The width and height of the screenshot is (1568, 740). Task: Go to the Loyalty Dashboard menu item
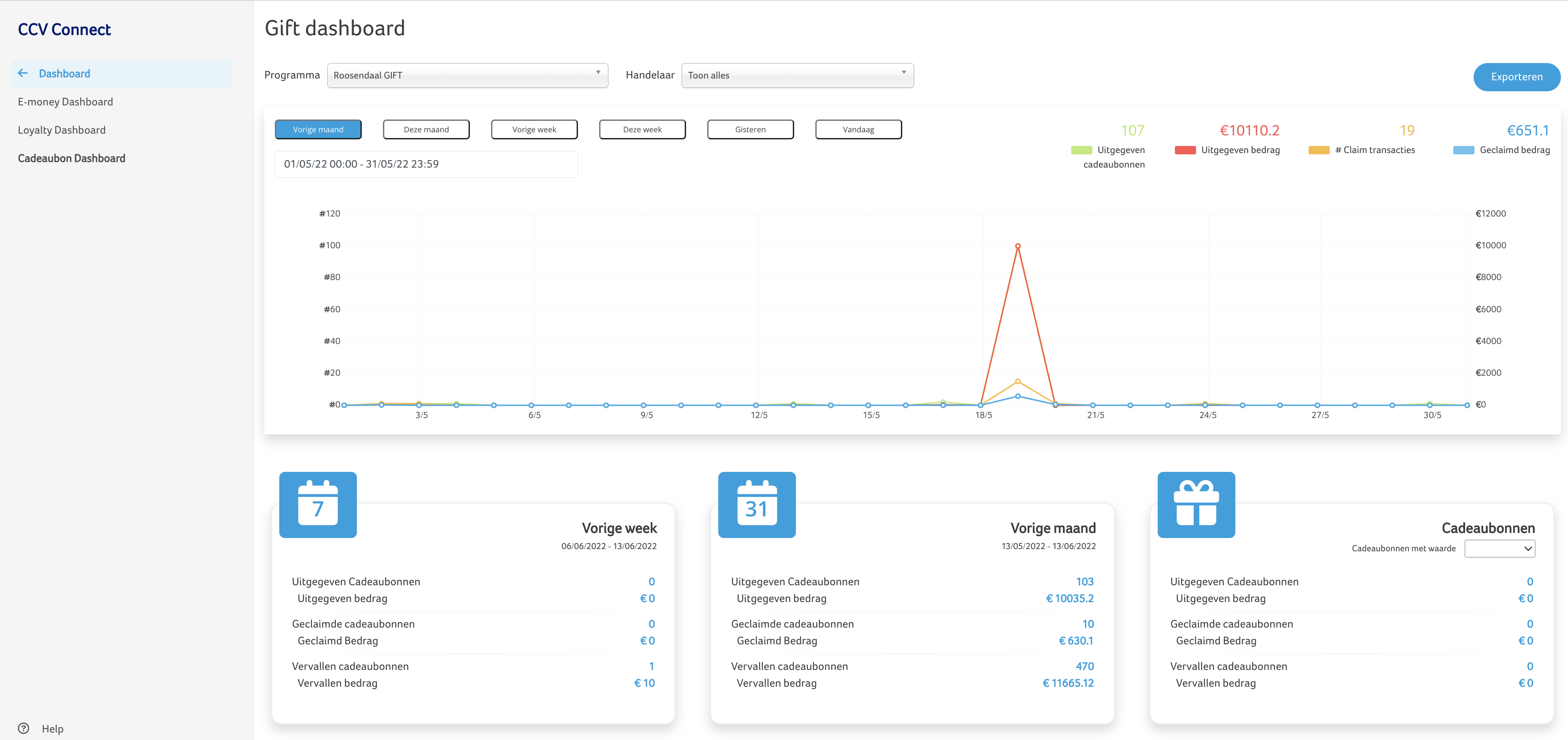click(61, 130)
